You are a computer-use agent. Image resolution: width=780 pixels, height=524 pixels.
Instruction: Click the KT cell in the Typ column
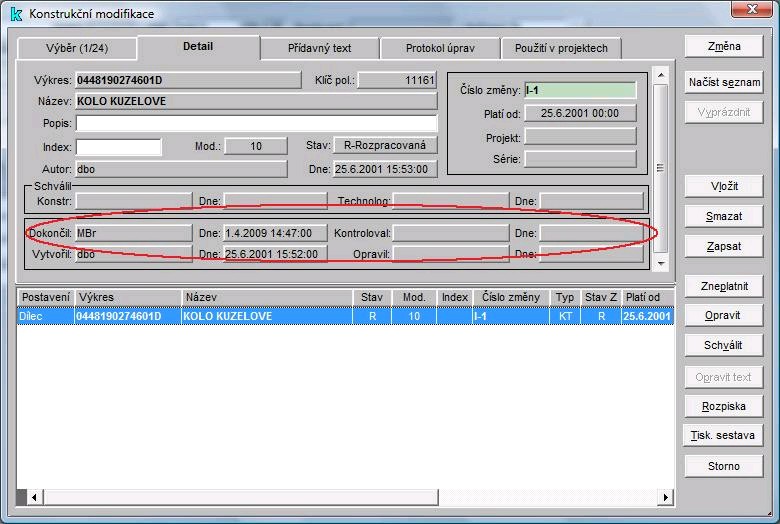pos(565,316)
